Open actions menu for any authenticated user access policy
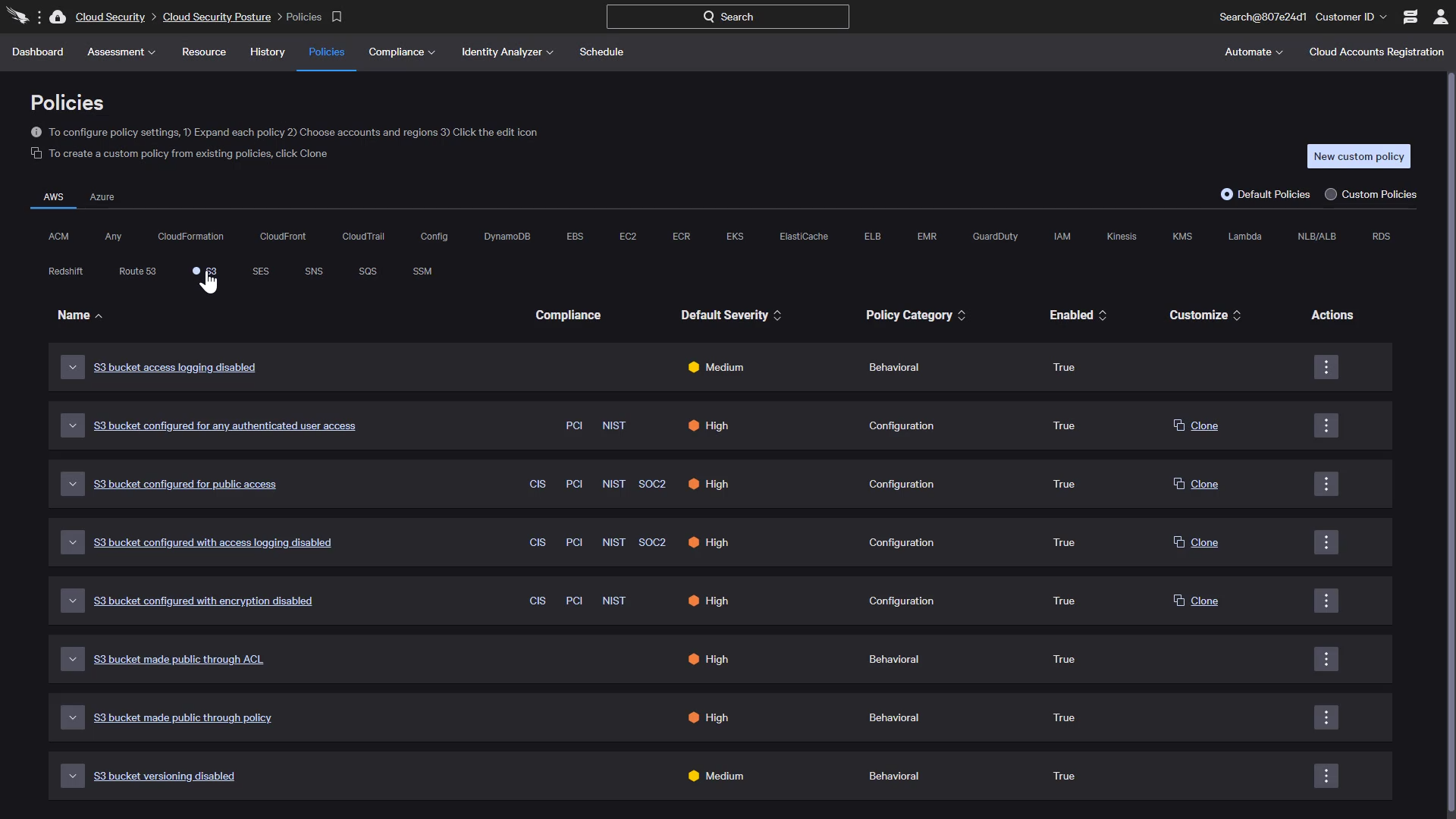Screen dimensions: 1456x819 [1326, 425]
